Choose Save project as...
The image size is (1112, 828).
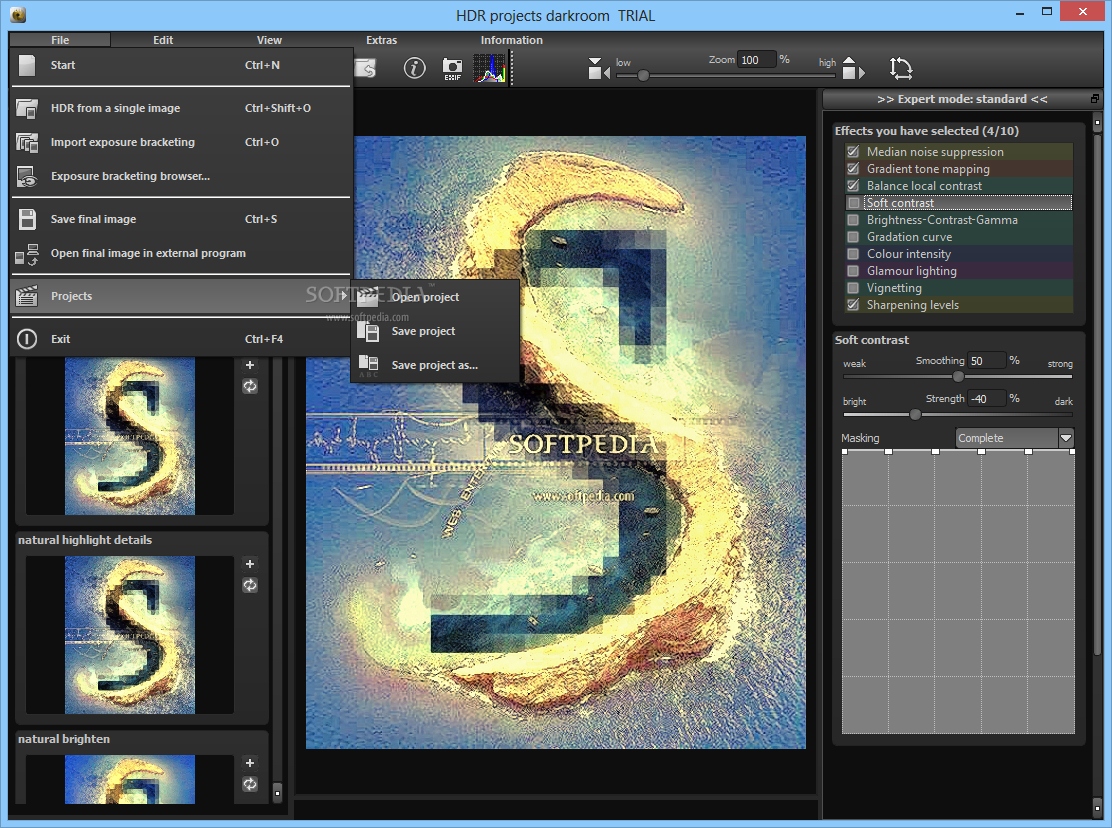[435, 365]
